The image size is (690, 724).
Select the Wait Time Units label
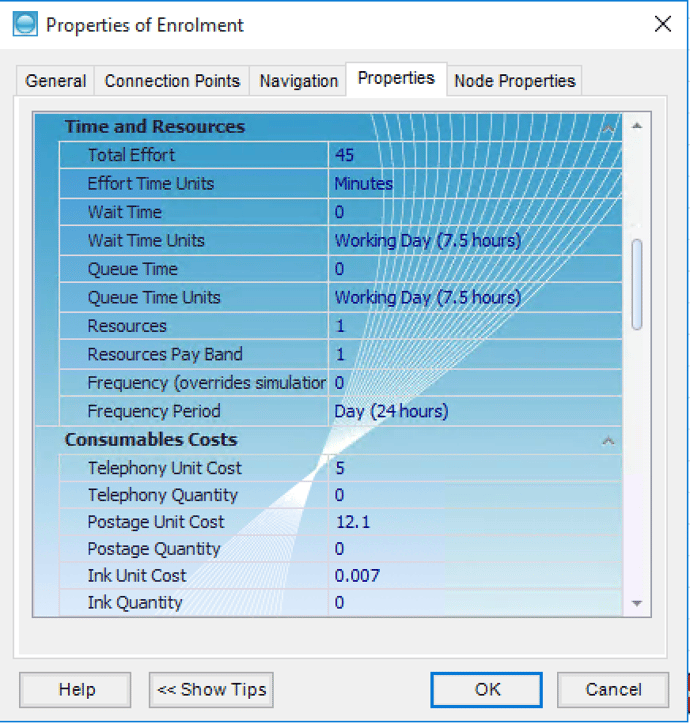point(146,241)
